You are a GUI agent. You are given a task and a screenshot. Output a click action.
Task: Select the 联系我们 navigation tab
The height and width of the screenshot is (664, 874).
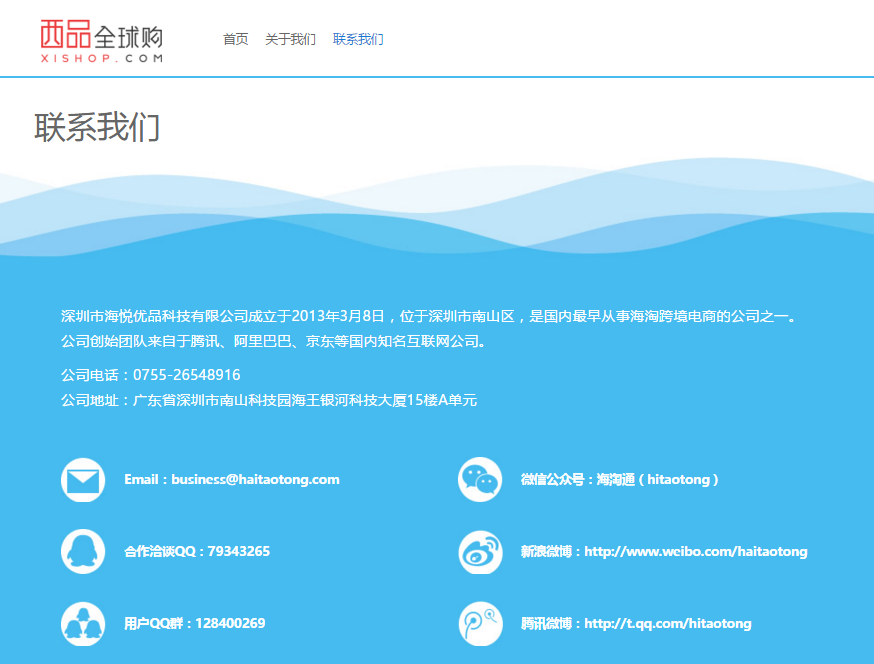coord(358,39)
